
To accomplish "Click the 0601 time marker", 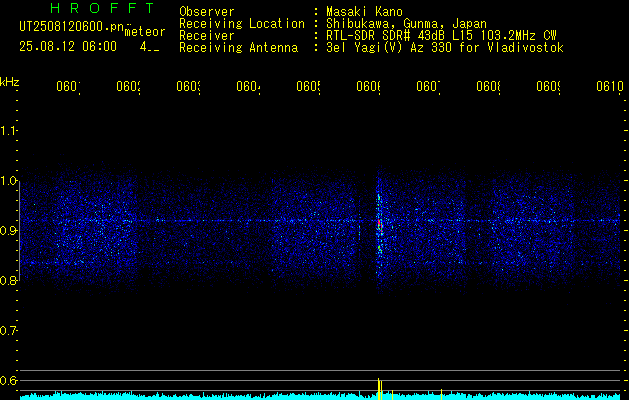I will tap(68, 87).
